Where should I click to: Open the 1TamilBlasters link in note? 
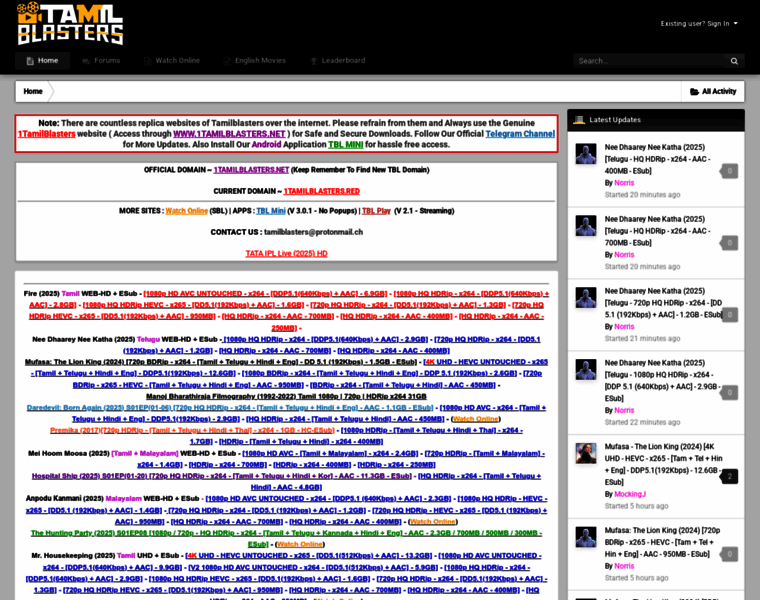point(47,134)
